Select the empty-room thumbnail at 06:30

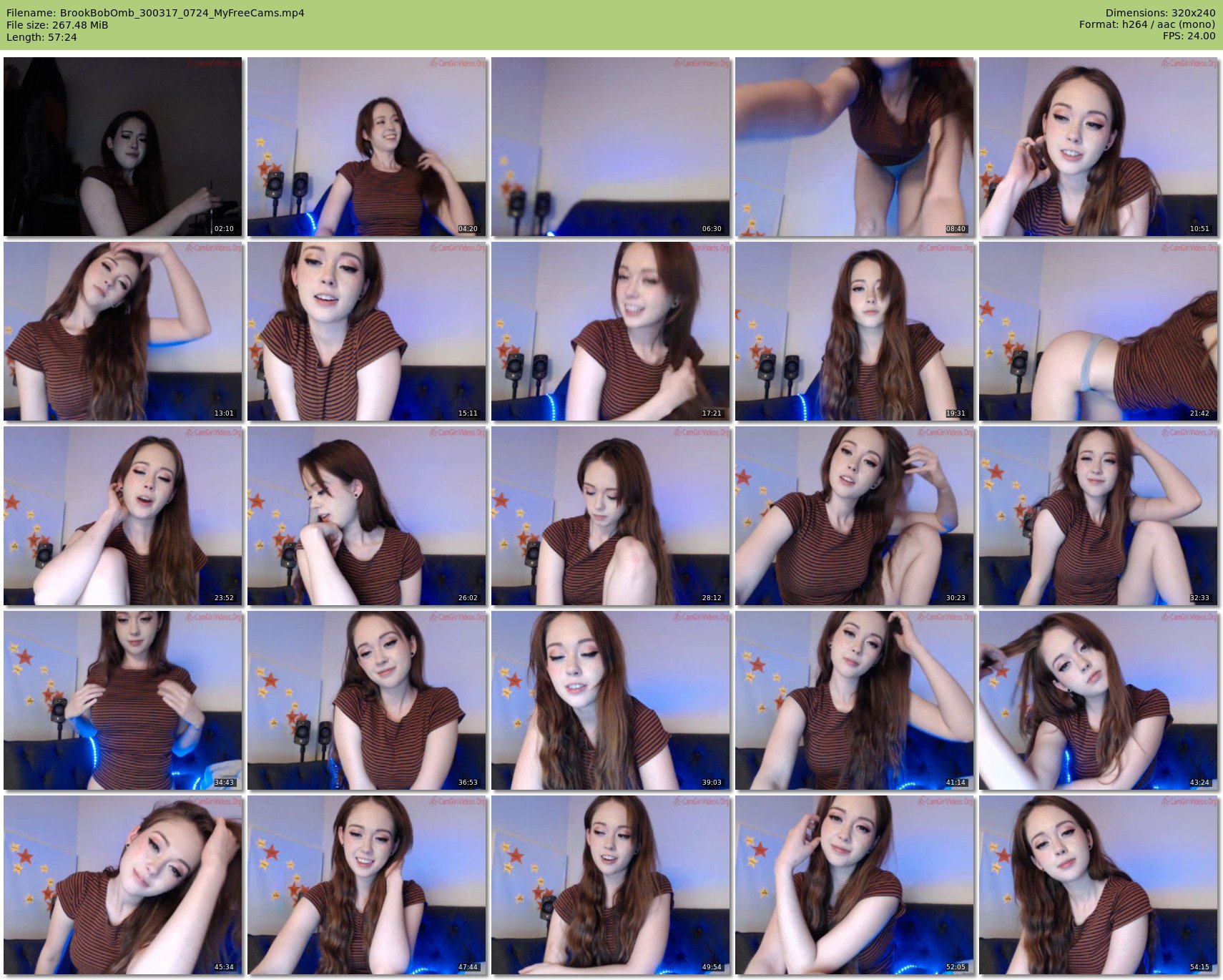click(610, 147)
